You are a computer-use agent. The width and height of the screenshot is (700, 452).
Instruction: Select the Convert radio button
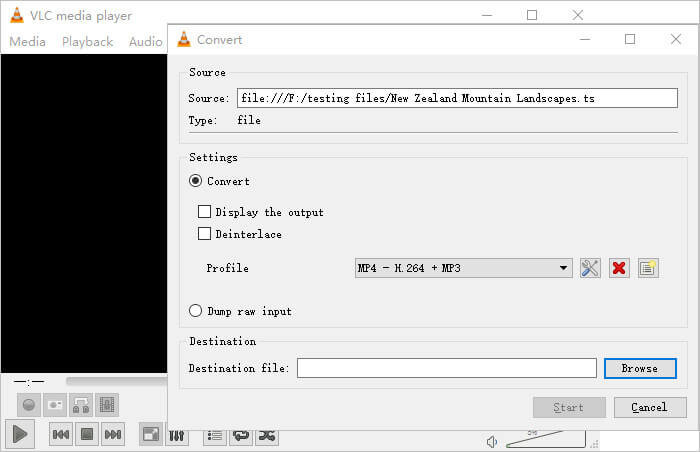pyautogui.click(x=196, y=180)
